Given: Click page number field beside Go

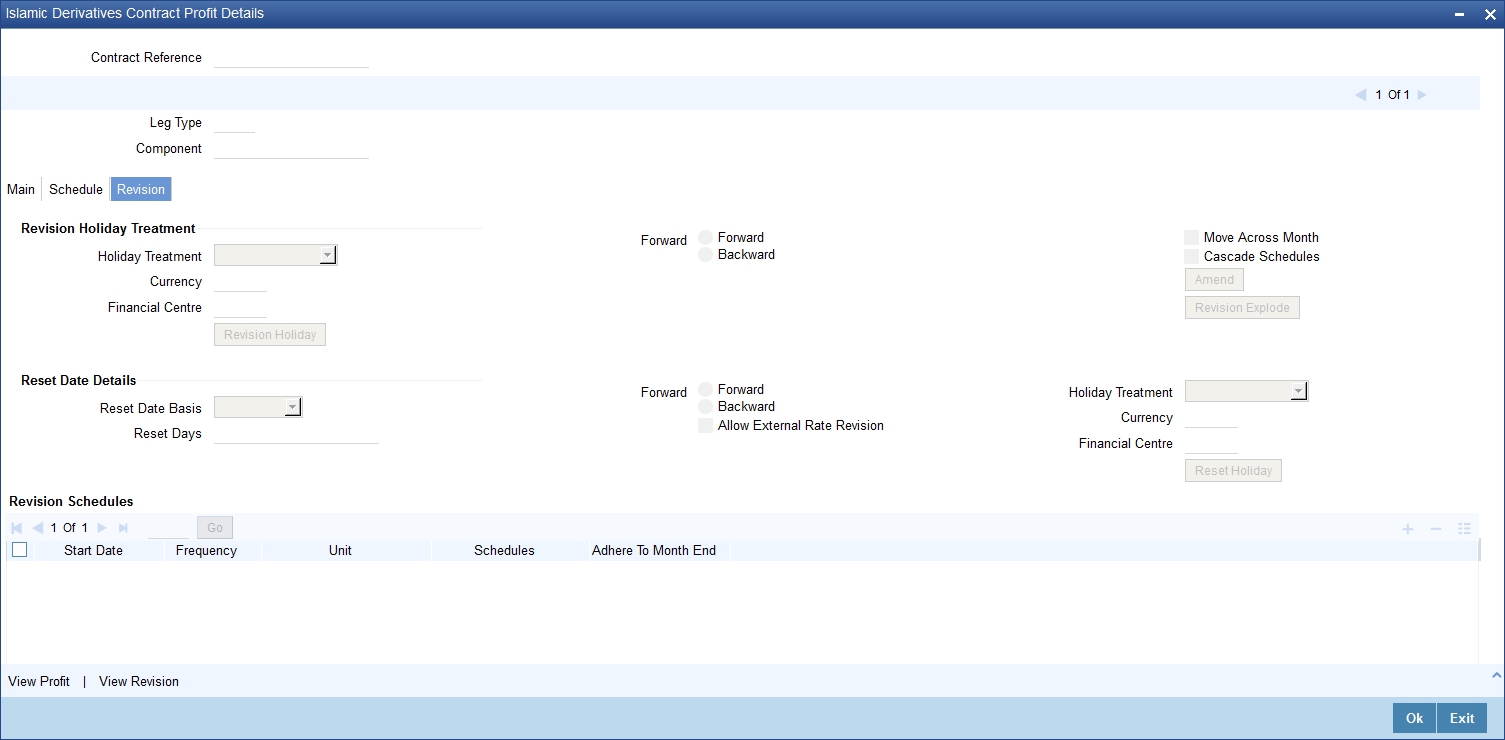Looking at the screenshot, I should [168, 528].
